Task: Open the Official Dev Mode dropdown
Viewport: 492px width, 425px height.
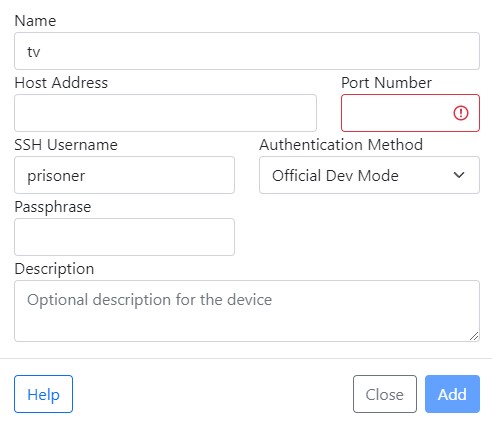Action: 369,175
